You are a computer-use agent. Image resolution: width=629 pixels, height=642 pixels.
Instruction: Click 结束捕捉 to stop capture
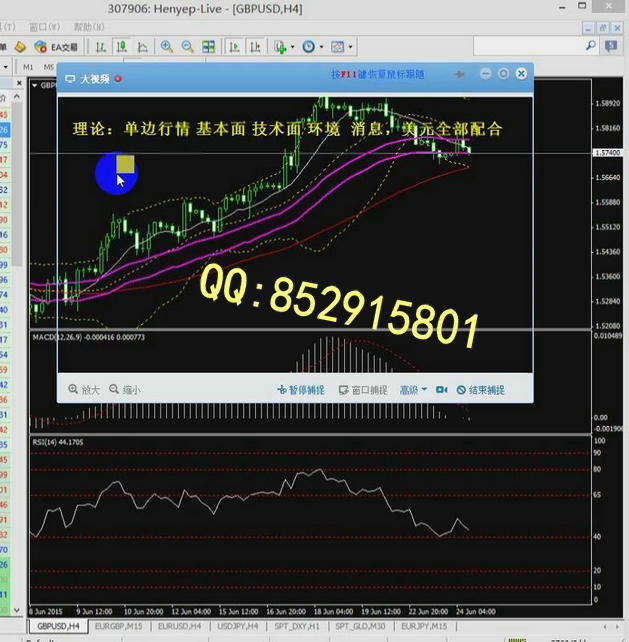coord(480,390)
